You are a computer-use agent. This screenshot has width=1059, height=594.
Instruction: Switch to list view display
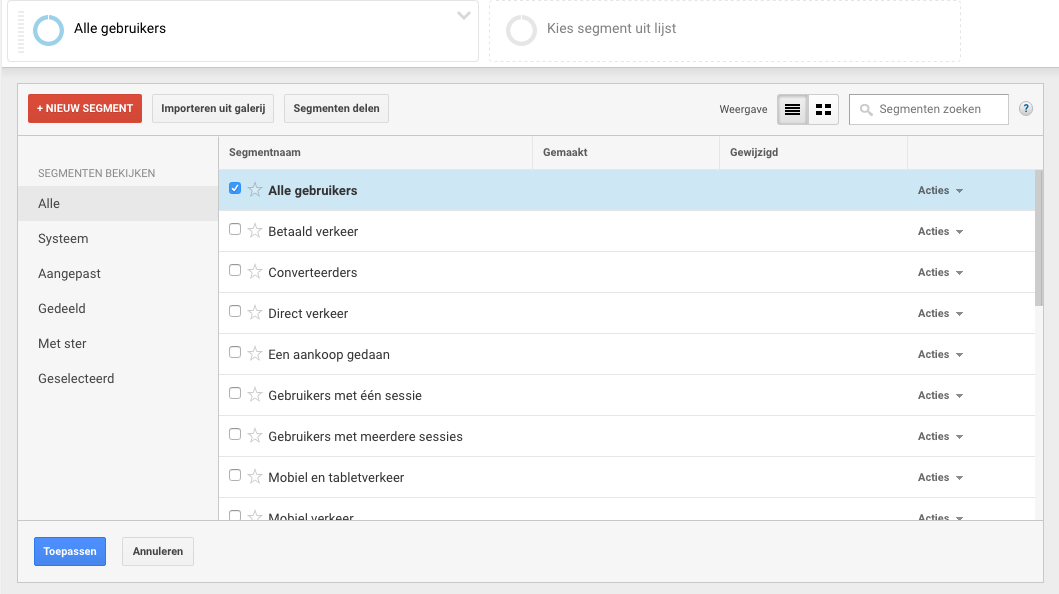[x=793, y=109]
